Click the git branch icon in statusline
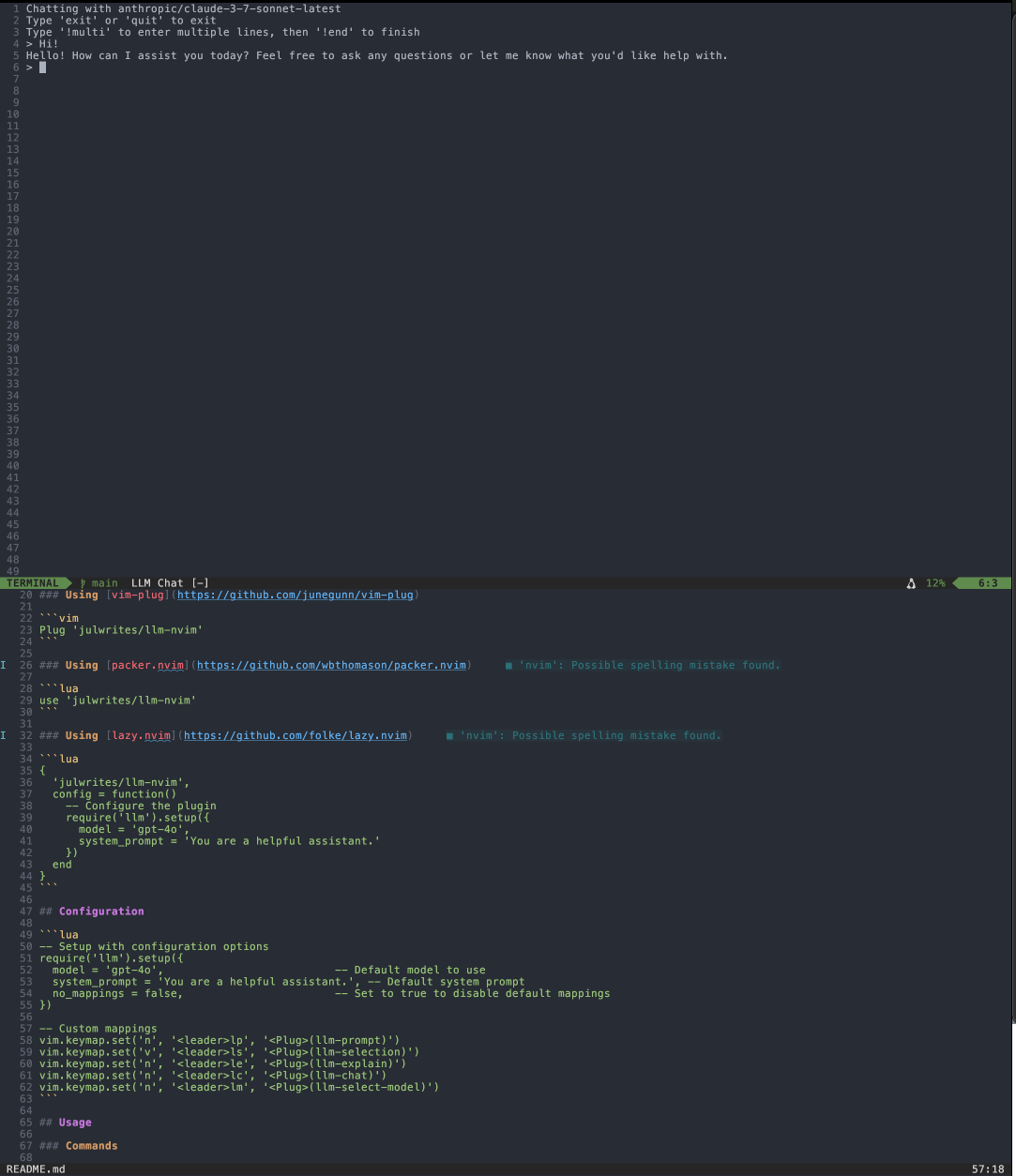This screenshot has height=1176, width=1016. (82, 582)
